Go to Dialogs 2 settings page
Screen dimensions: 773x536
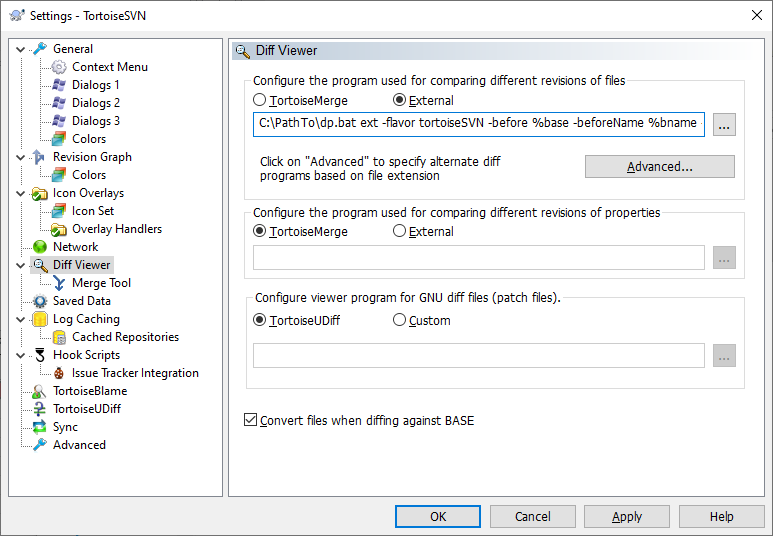pyautogui.click(x=96, y=103)
